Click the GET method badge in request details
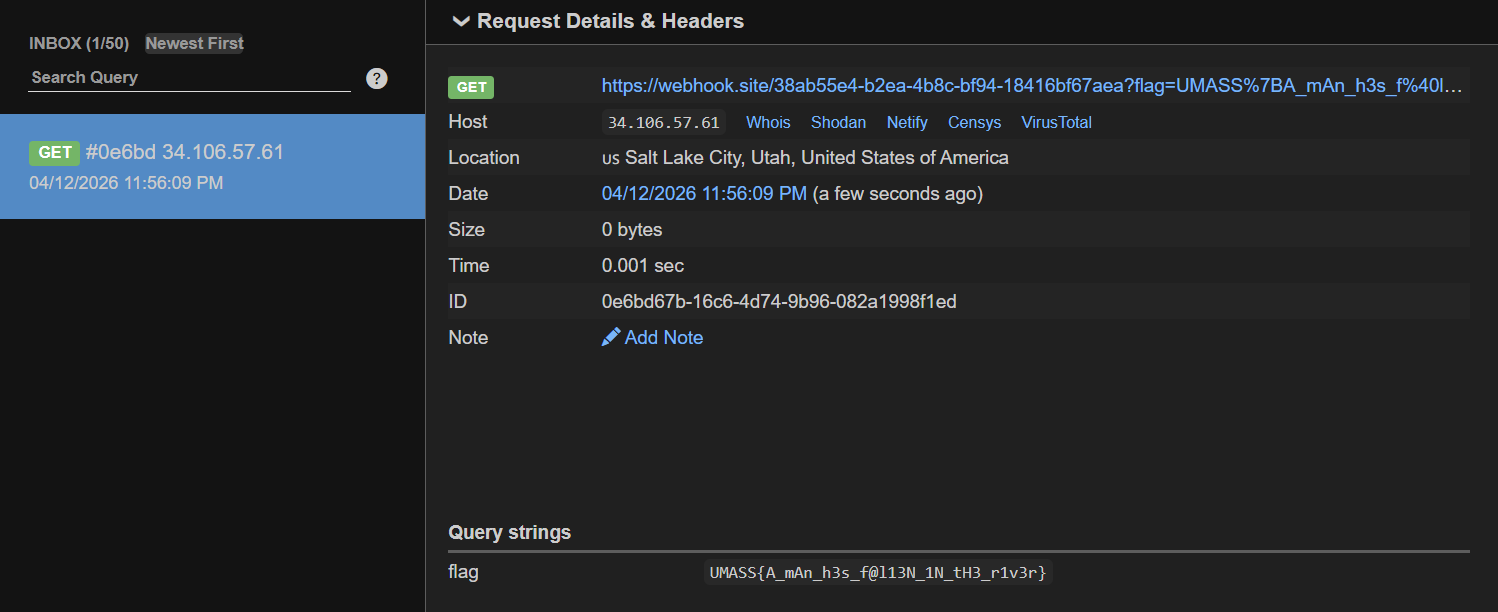 (471, 87)
